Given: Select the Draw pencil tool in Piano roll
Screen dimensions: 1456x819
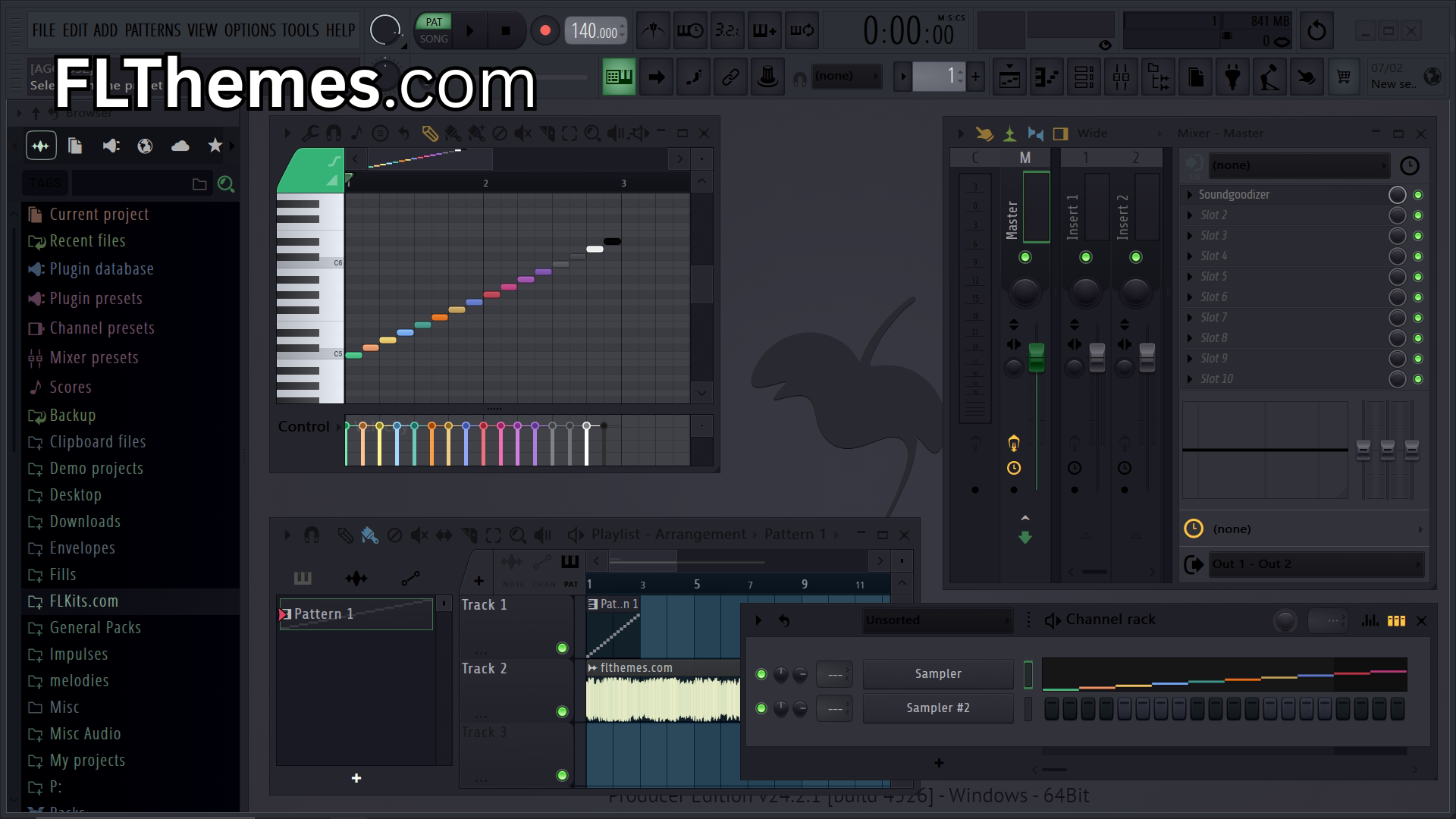Looking at the screenshot, I should point(429,133).
